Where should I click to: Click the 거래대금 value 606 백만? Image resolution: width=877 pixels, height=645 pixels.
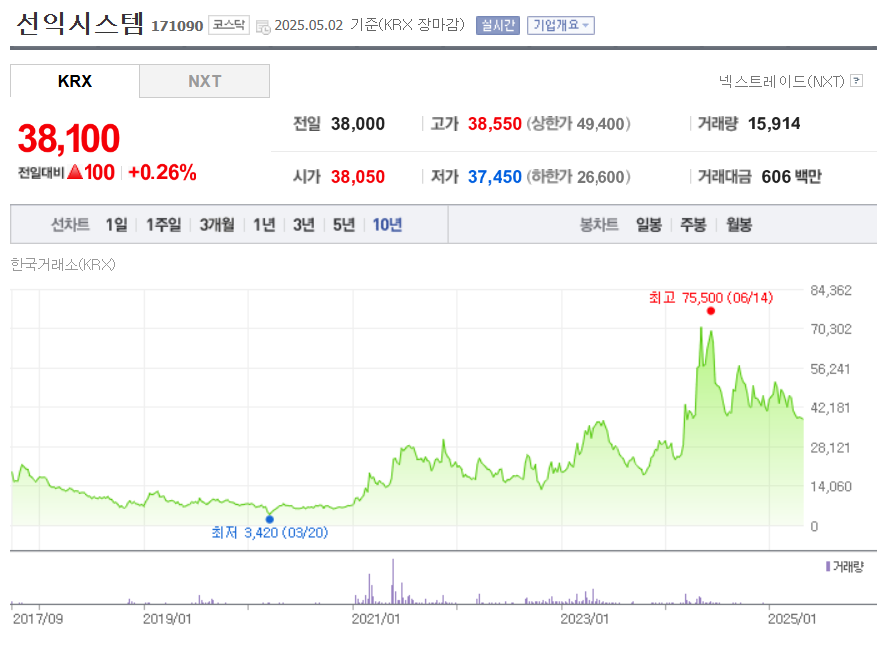(791, 177)
